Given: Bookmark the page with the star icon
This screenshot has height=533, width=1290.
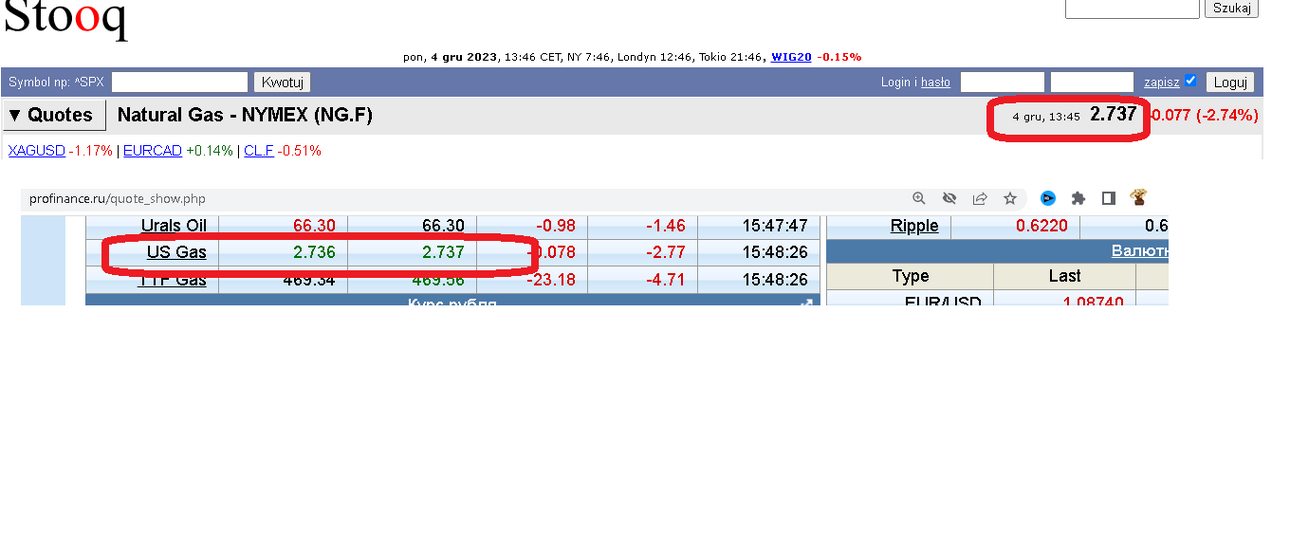Looking at the screenshot, I should (1010, 198).
